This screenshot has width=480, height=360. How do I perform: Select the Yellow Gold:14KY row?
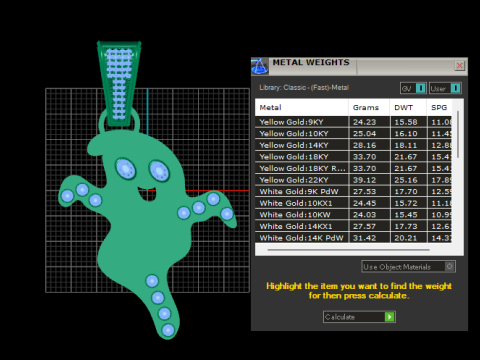[353, 145]
